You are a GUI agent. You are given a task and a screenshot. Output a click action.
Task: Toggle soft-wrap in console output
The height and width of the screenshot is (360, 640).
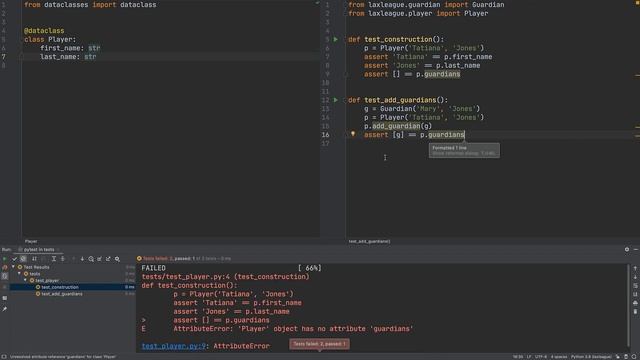point(635,286)
